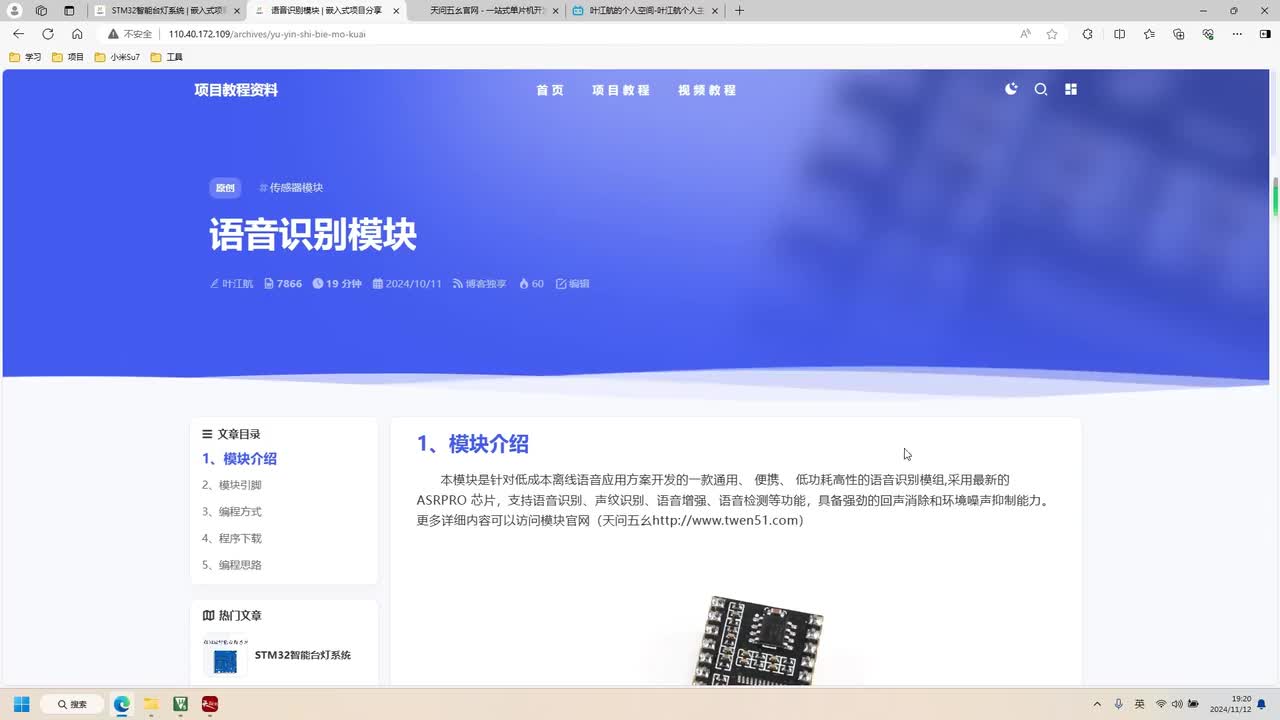This screenshot has width=1280, height=720.
Task: Click the 2024/10/11 publish date
Action: [x=407, y=284]
